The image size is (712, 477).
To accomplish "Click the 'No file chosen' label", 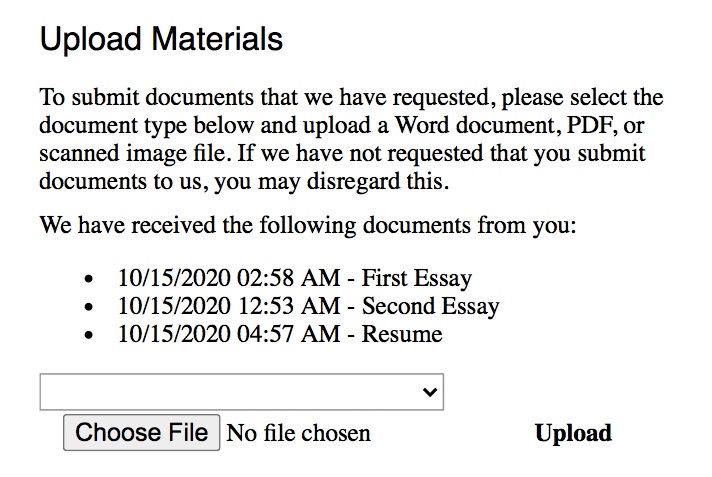I will (x=298, y=433).
